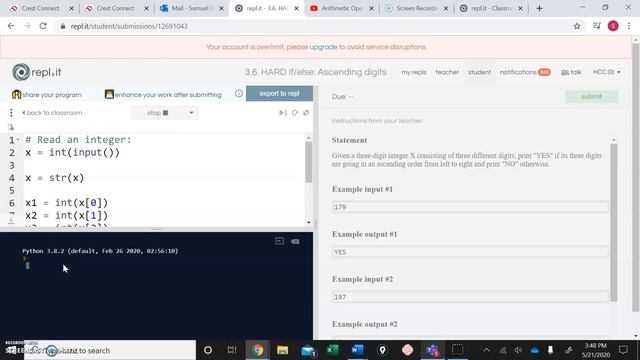640x360 pixels.
Task: Click the run-step icon in editor toolbar
Action: 282,113
